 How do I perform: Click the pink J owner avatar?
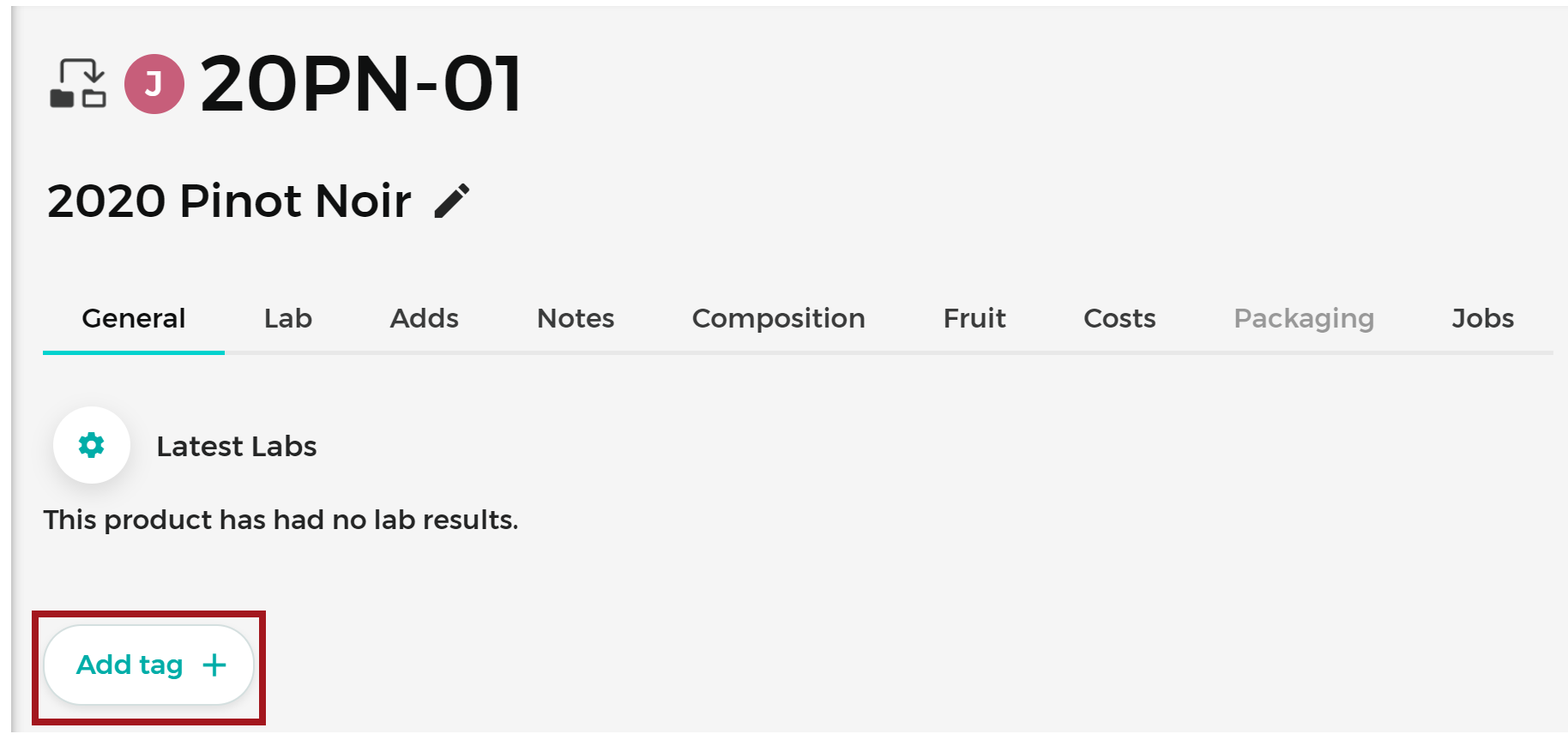[154, 84]
